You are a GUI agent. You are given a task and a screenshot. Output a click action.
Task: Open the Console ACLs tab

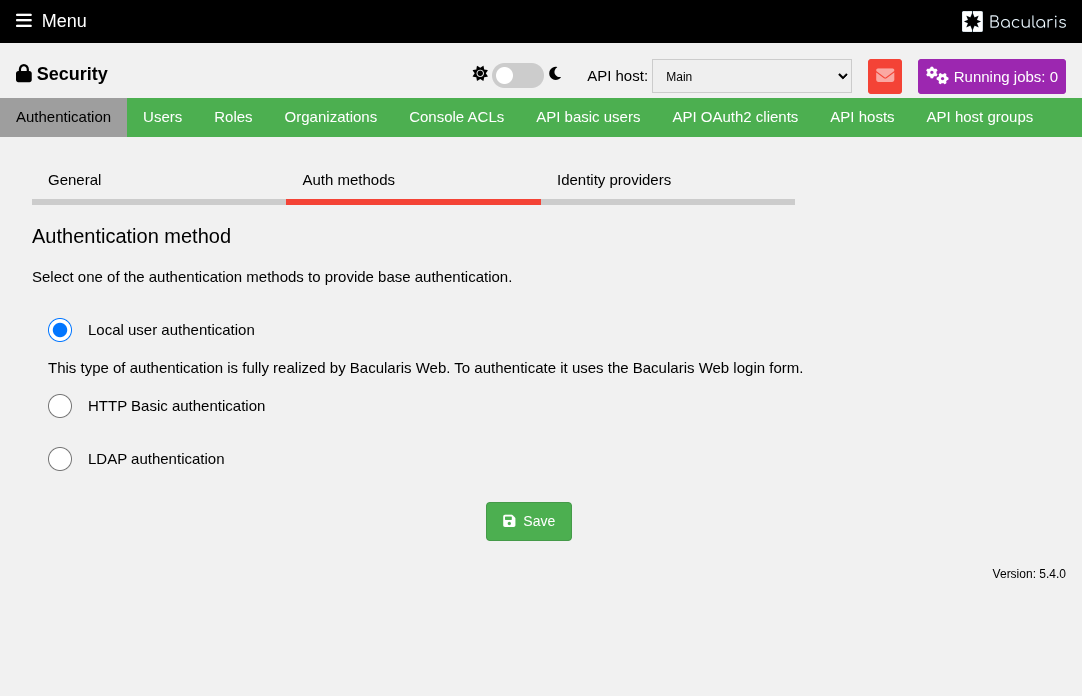pos(457,117)
